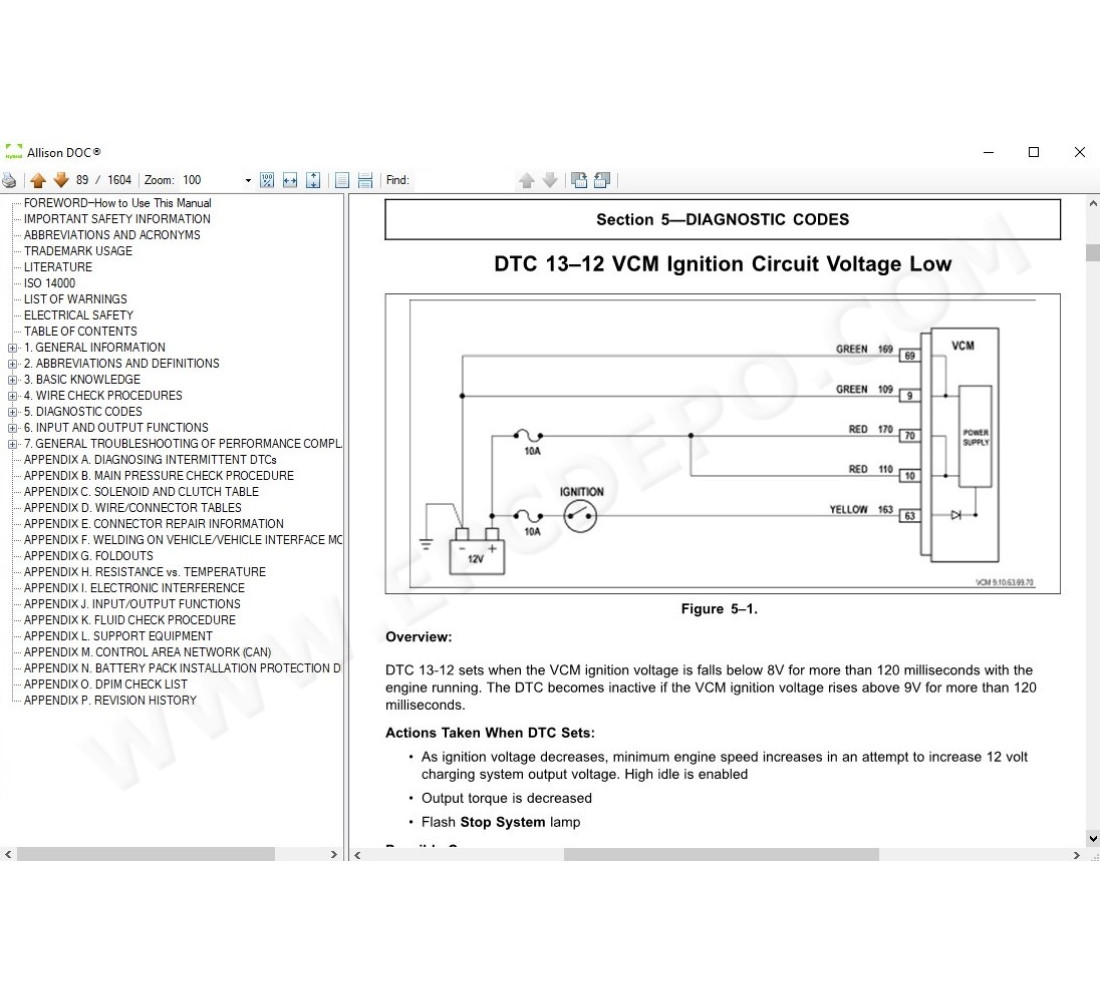Viewport: 1100px width, 1000px height.
Task: Select 1. GENERAL INFORMATION label
Action: [95, 347]
